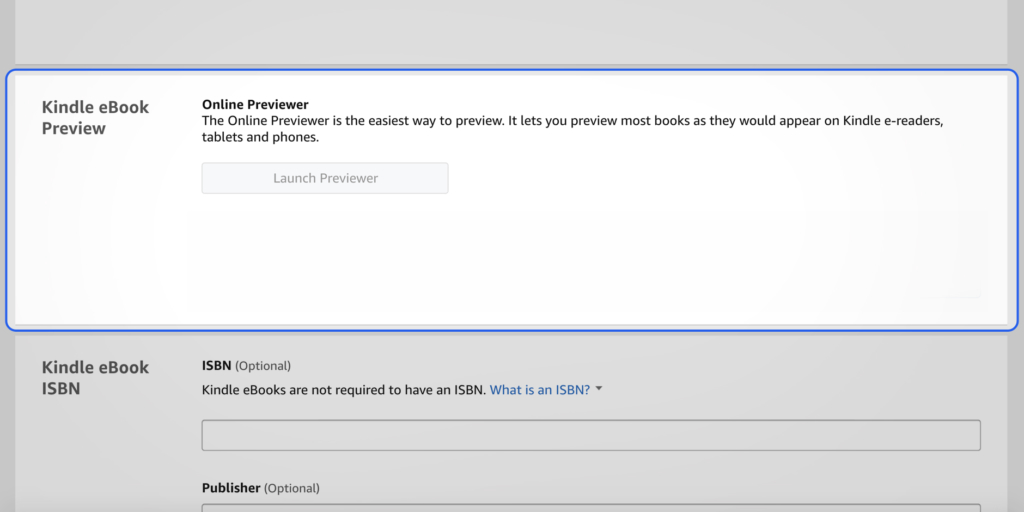
Task: Click the words 'tablets and phones.'
Action: point(261,138)
